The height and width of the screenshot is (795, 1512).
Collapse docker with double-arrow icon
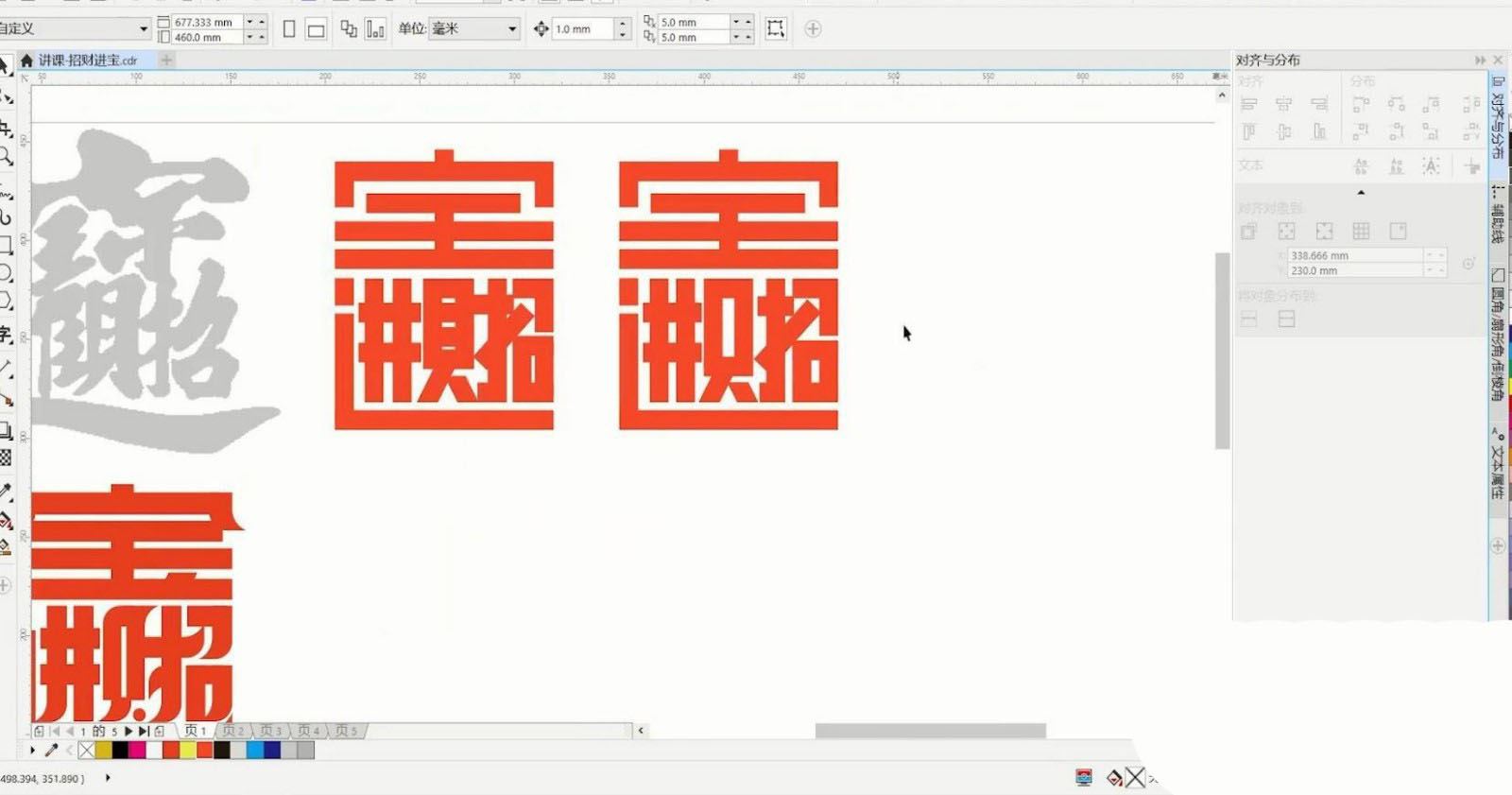pos(1480,60)
